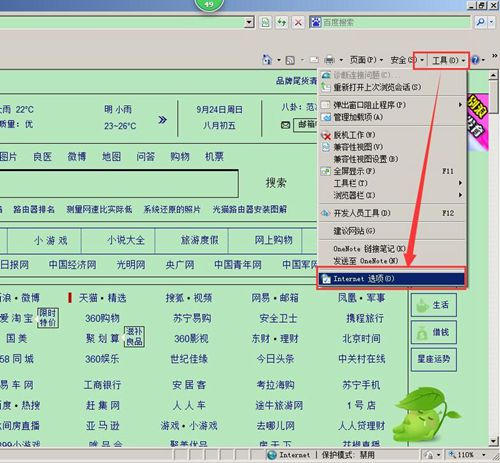
Task: Open the 工具 toolbar menu
Action: tap(448, 60)
